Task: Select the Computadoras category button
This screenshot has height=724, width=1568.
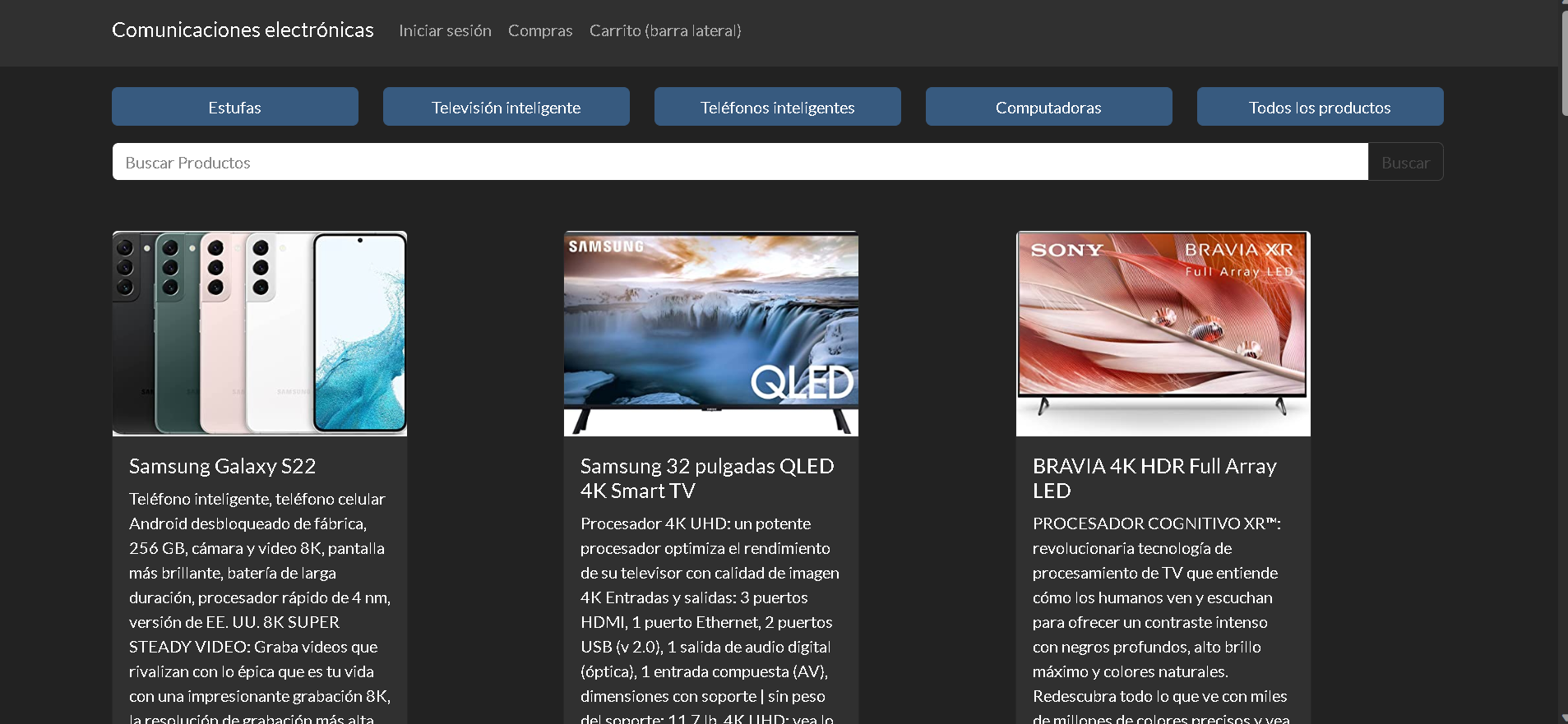Action: pos(1049,107)
